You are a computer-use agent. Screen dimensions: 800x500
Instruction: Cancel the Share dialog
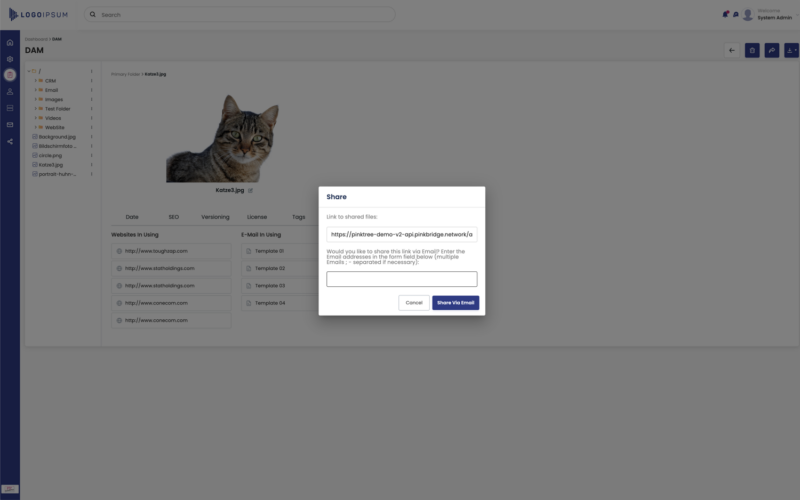coord(413,303)
